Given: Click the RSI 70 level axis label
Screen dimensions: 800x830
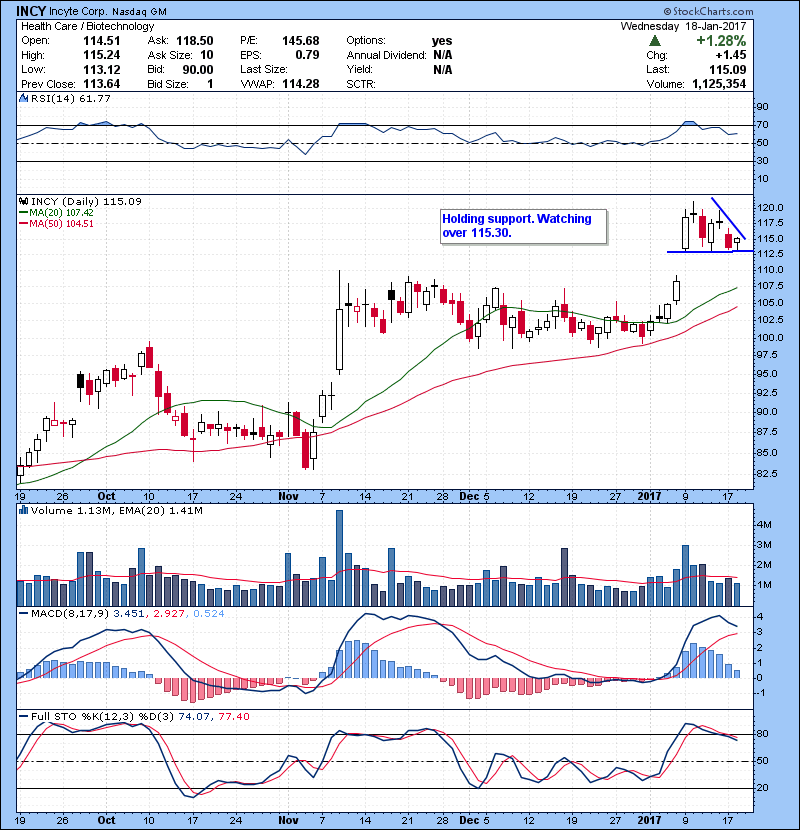Looking at the screenshot, I should click(x=762, y=125).
